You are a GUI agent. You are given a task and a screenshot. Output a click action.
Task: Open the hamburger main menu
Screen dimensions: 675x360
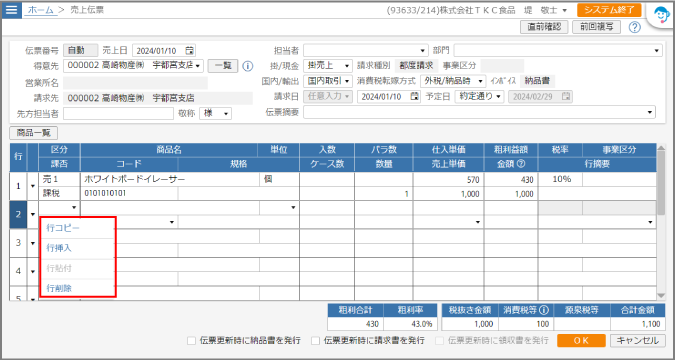click(x=11, y=9)
